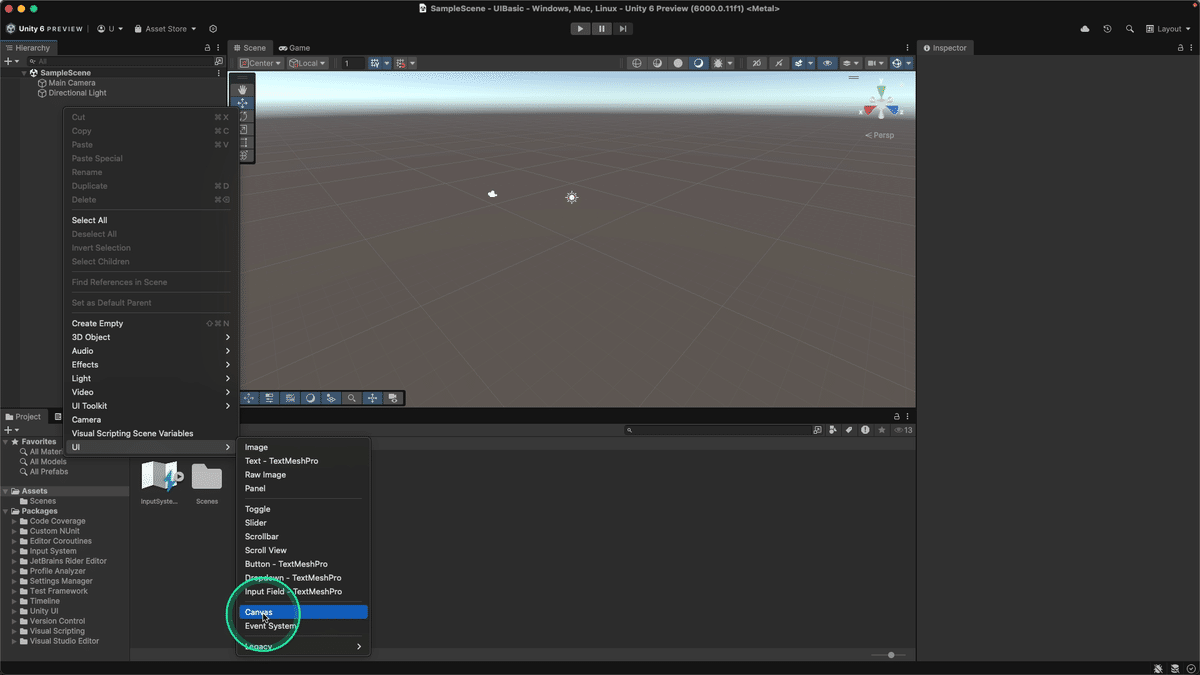1200x675 pixels.
Task: Select the Hand view tool
Action: (242, 90)
